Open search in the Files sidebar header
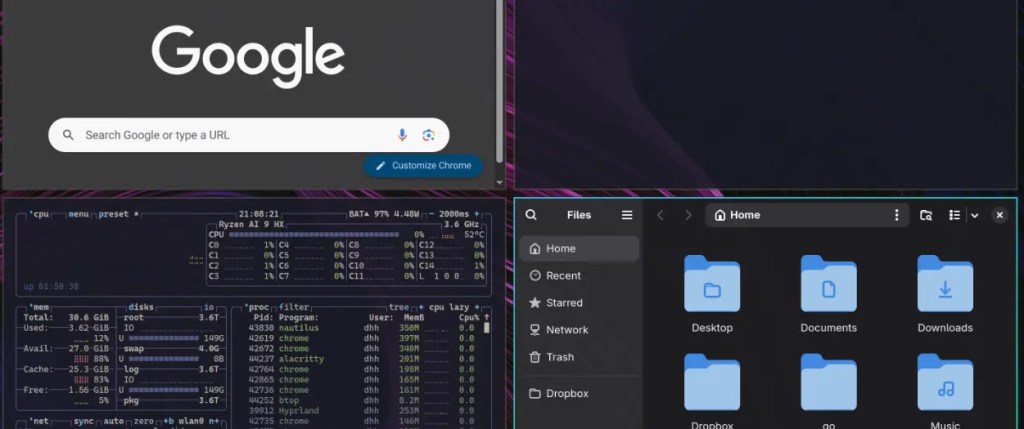This screenshot has width=1024, height=429. pos(531,215)
